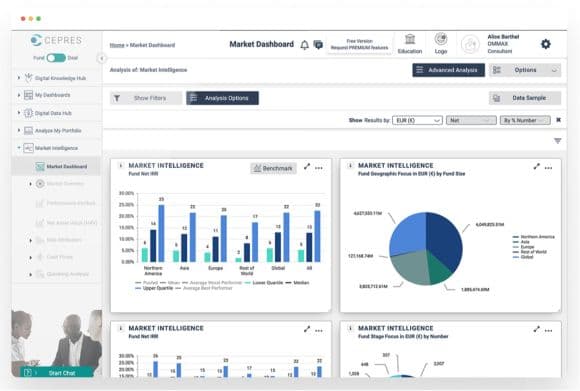Open the user avatar next to Alice Barthel
The image size is (580, 391).
pyautogui.click(x=470, y=44)
